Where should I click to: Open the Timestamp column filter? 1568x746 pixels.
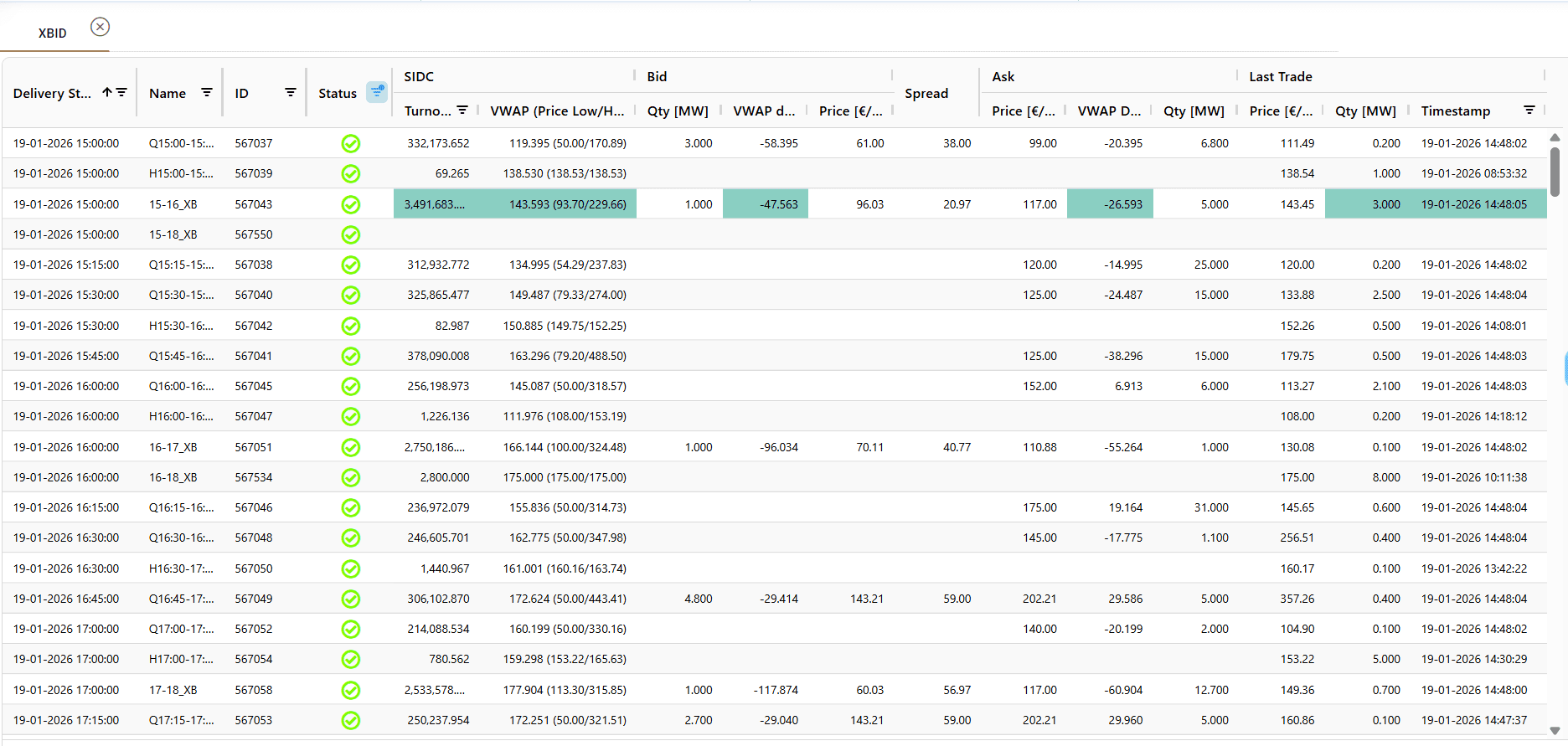tap(1529, 110)
